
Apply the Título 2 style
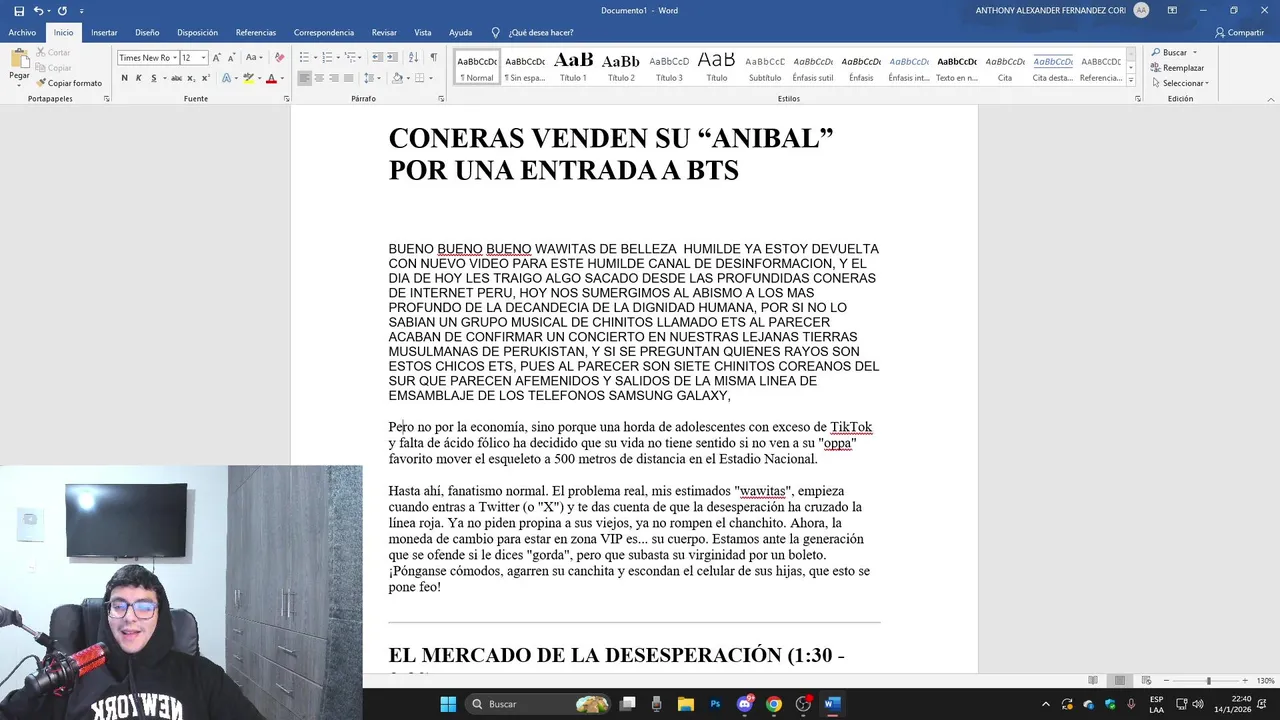[621, 67]
